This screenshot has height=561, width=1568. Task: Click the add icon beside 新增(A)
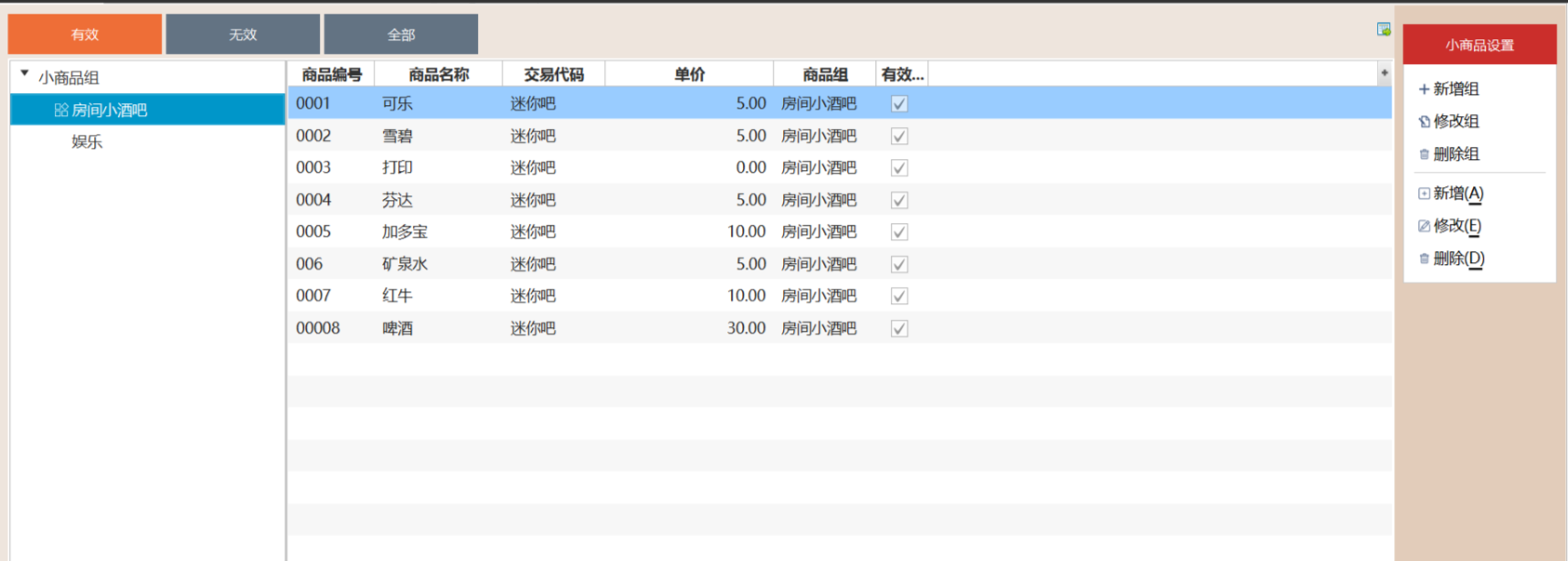(1424, 194)
